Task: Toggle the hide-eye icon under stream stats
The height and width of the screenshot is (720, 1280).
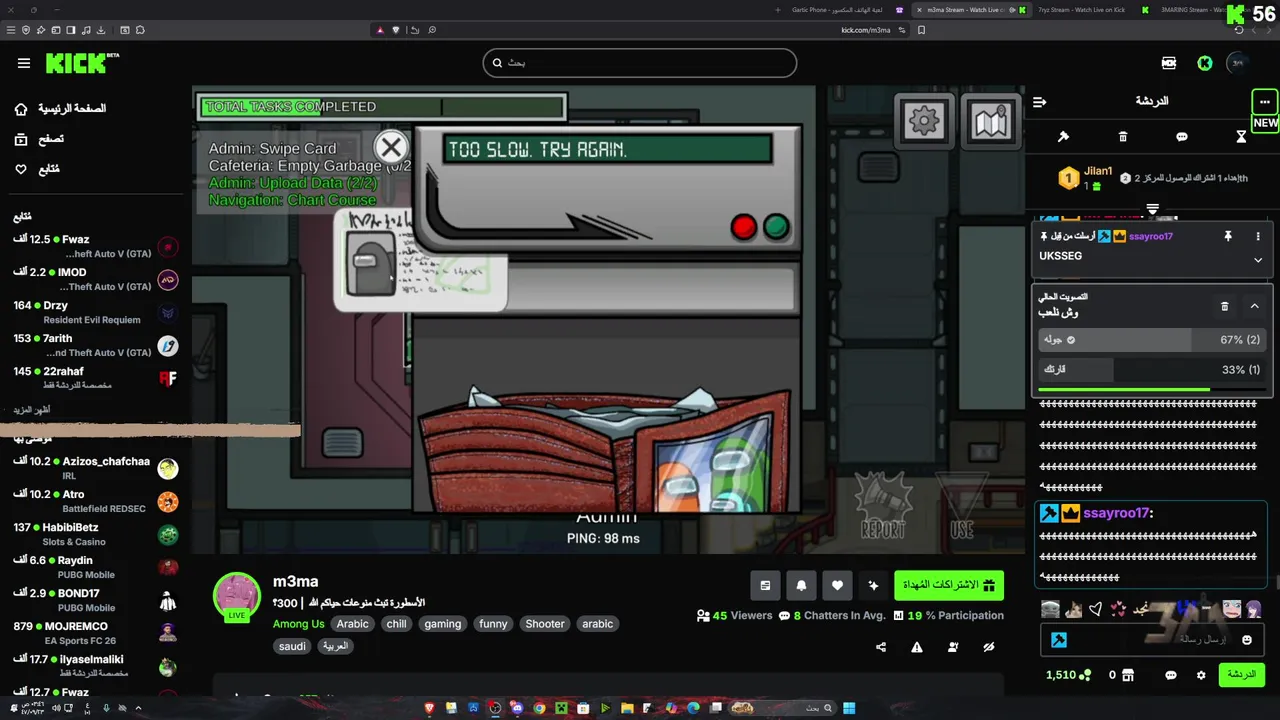Action: [x=989, y=647]
